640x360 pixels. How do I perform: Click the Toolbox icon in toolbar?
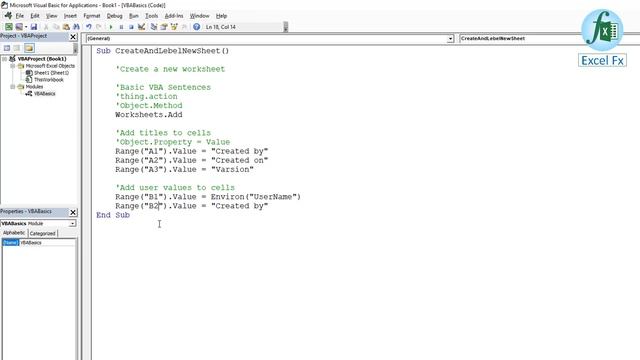[184, 27]
